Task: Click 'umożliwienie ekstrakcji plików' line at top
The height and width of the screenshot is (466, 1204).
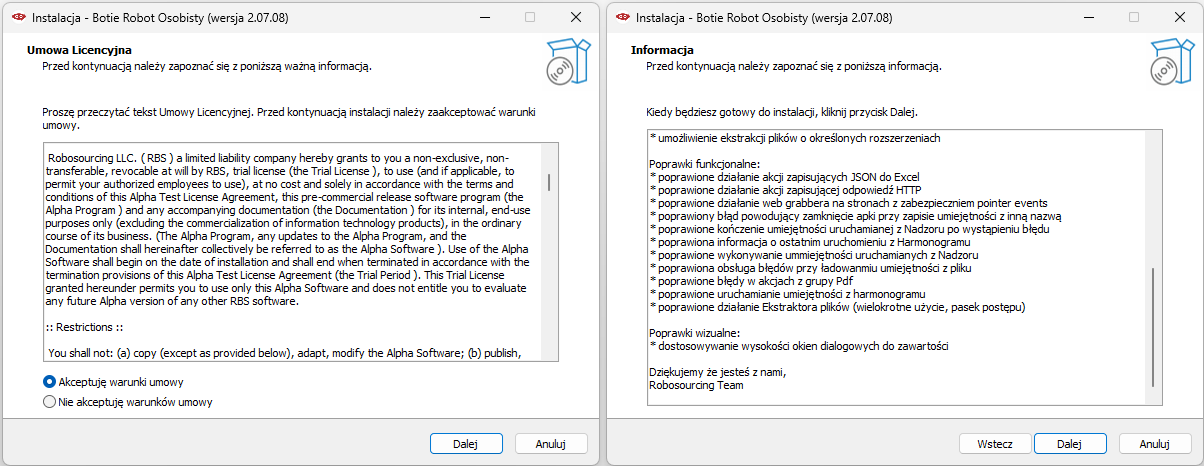Action: click(795, 138)
